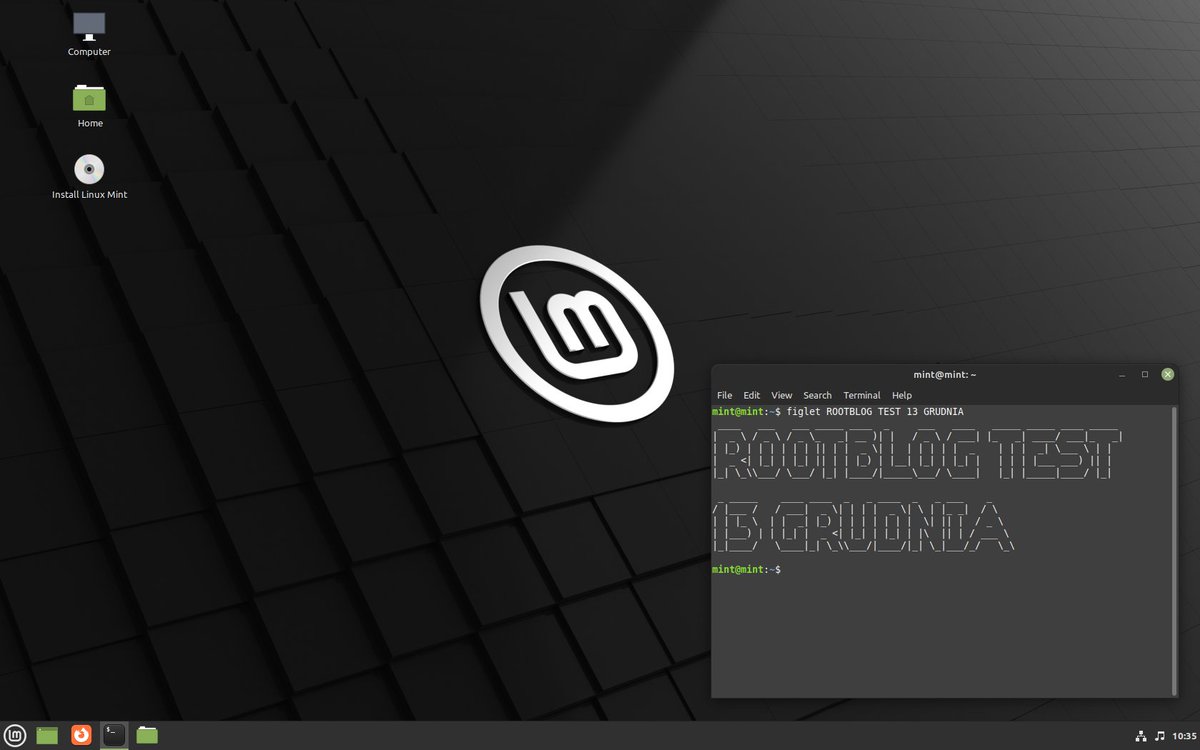Open the network tray icon
Viewport: 1200px width, 750px height.
pyautogui.click(x=1142, y=736)
